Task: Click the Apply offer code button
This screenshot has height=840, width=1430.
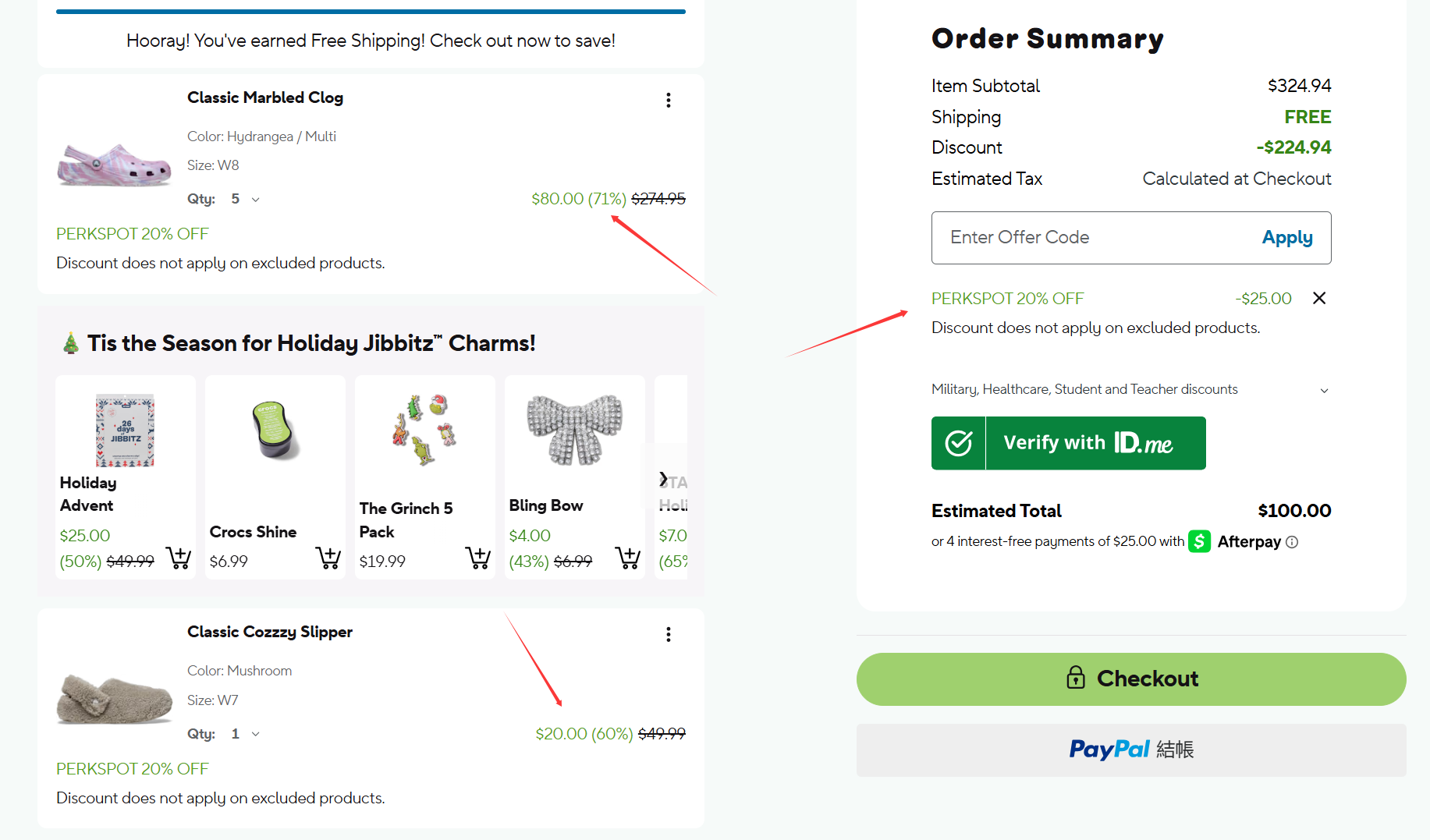Action: point(1287,237)
